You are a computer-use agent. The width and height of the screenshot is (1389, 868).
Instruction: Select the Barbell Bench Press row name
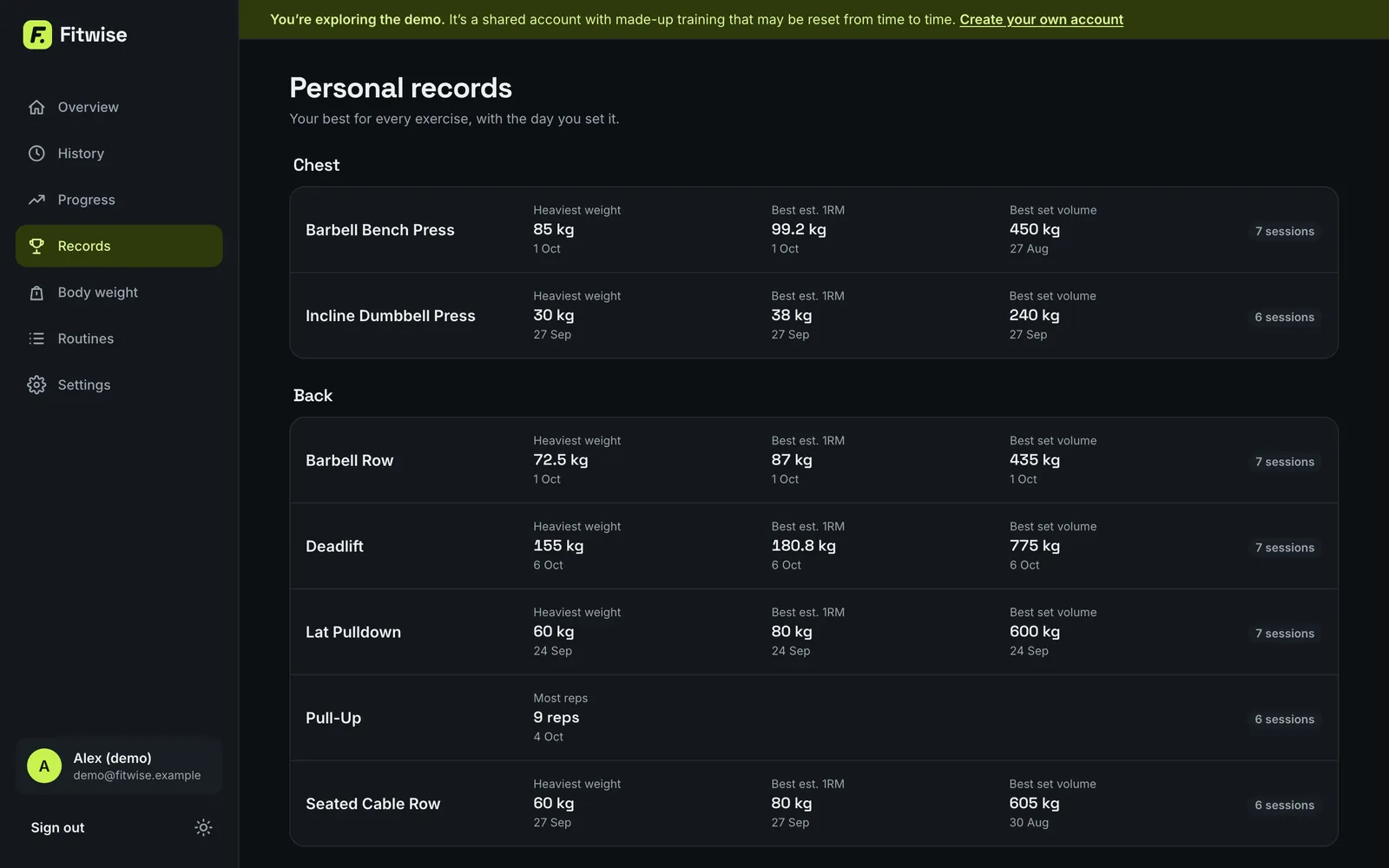pyautogui.click(x=380, y=230)
